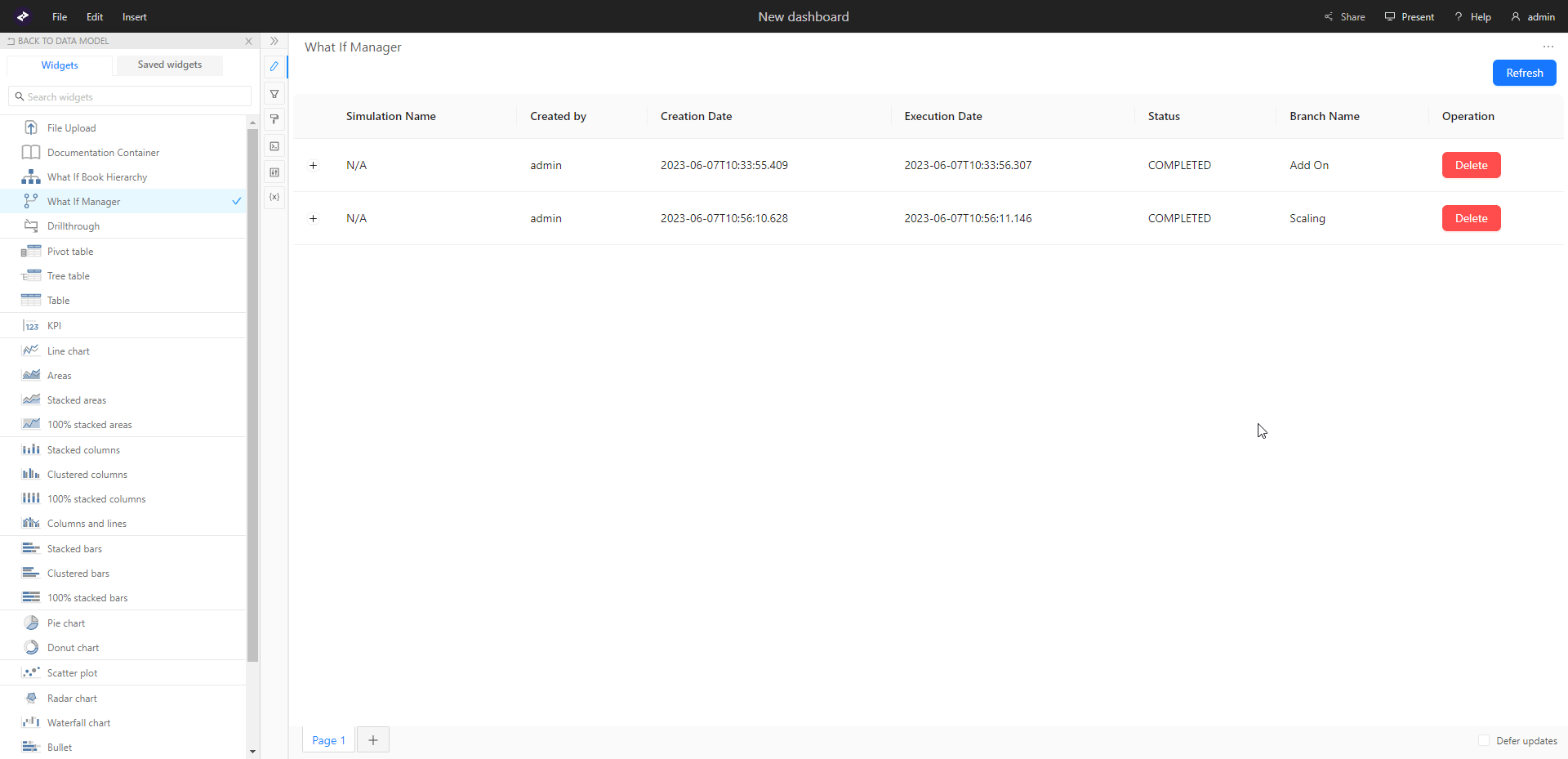Open the query editor console icon
This screenshot has width=1568, height=759.
274,146
